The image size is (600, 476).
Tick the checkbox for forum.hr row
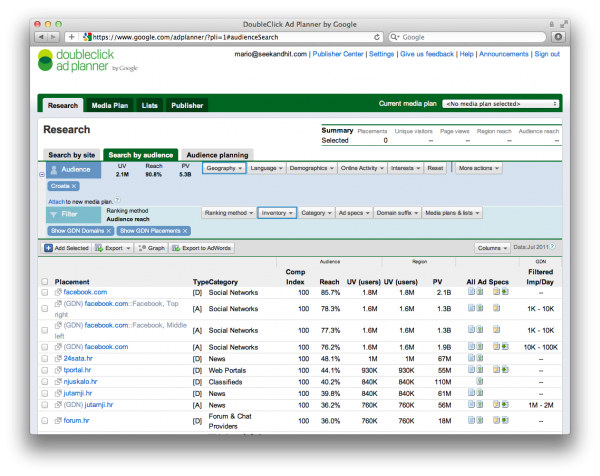click(45, 421)
